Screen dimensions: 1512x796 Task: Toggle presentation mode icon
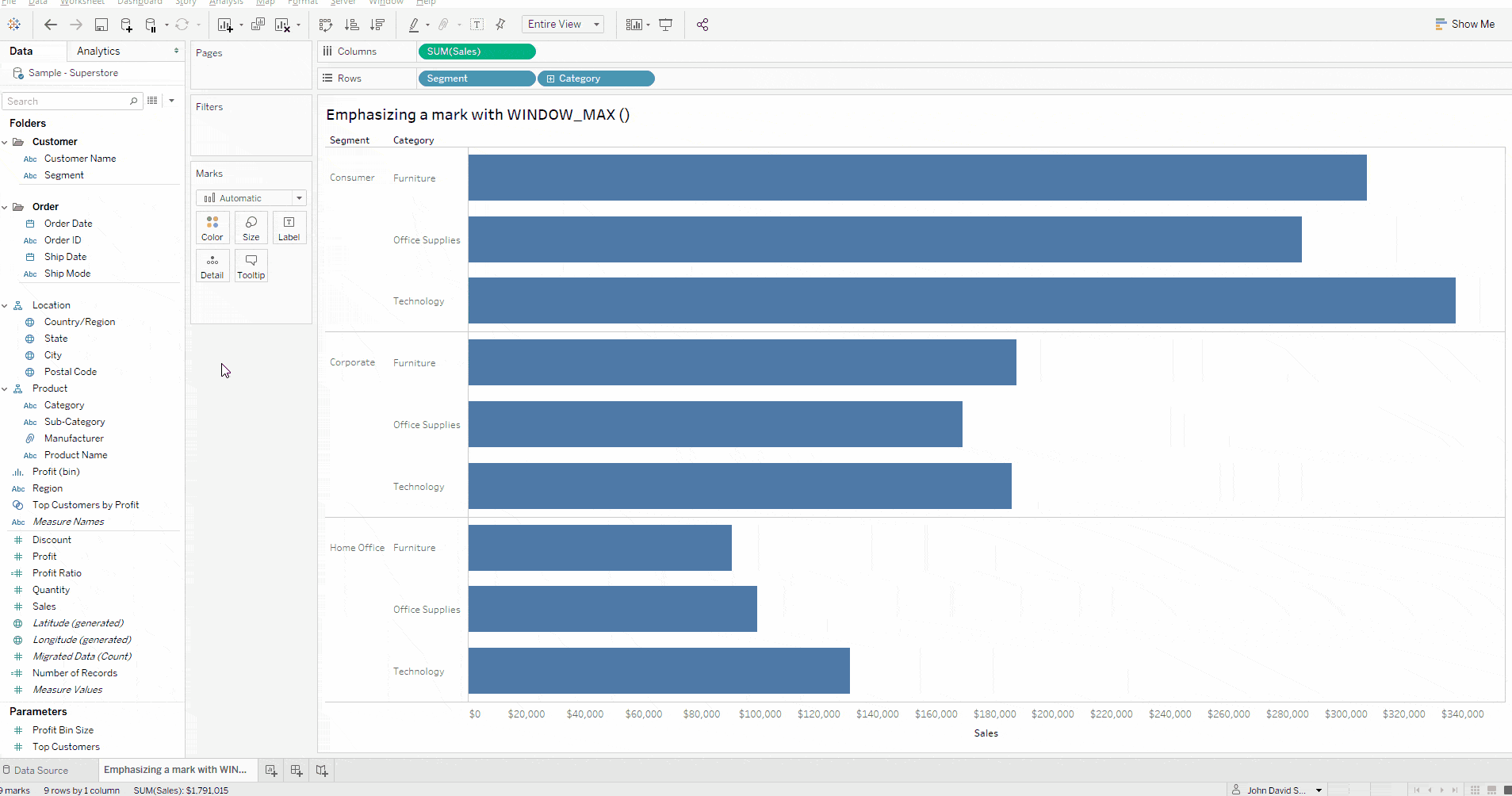pos(666,25)
